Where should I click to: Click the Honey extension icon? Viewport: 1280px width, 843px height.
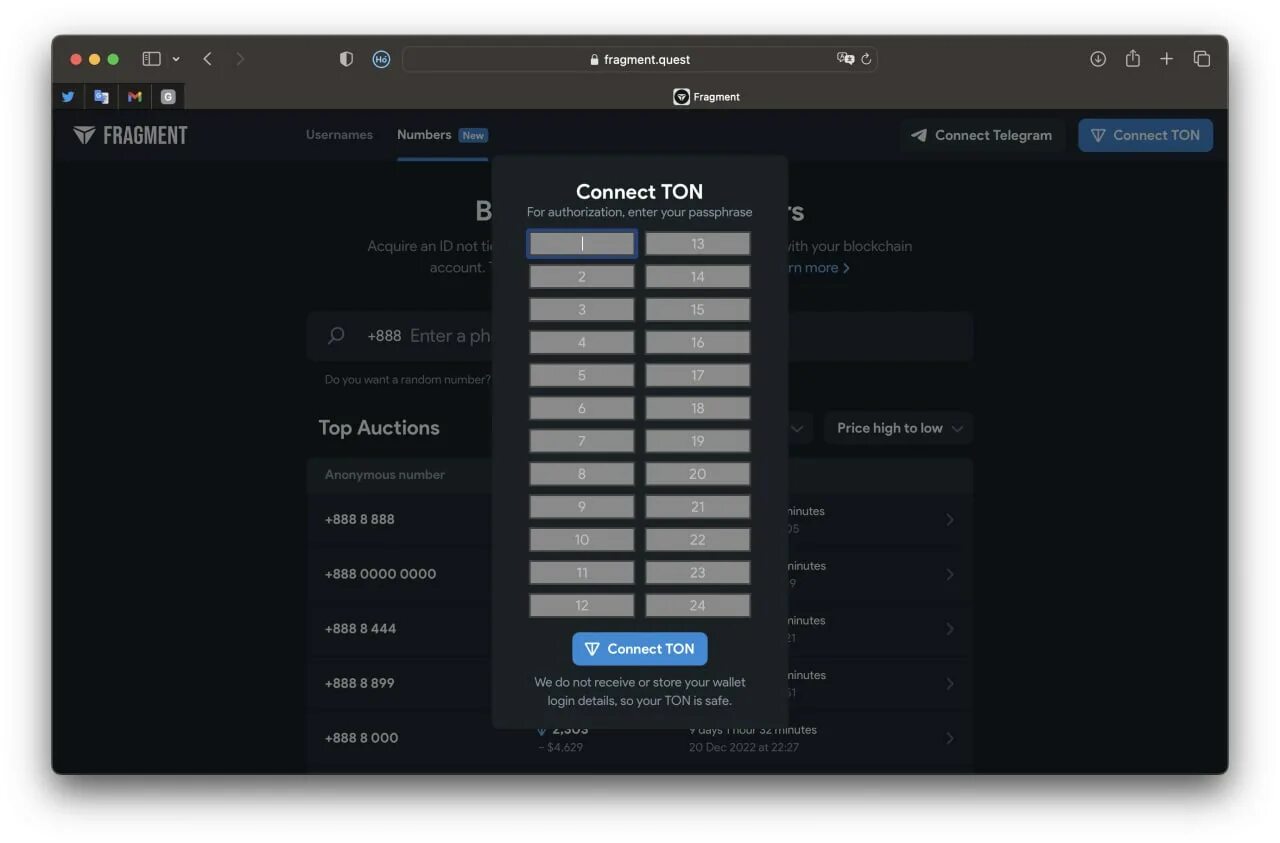click(381, 59)
